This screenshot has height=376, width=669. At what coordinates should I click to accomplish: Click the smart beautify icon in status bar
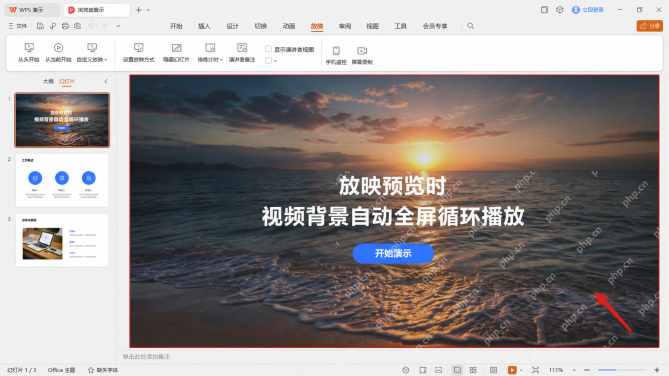pyautogui.click(x=406, y=370)
